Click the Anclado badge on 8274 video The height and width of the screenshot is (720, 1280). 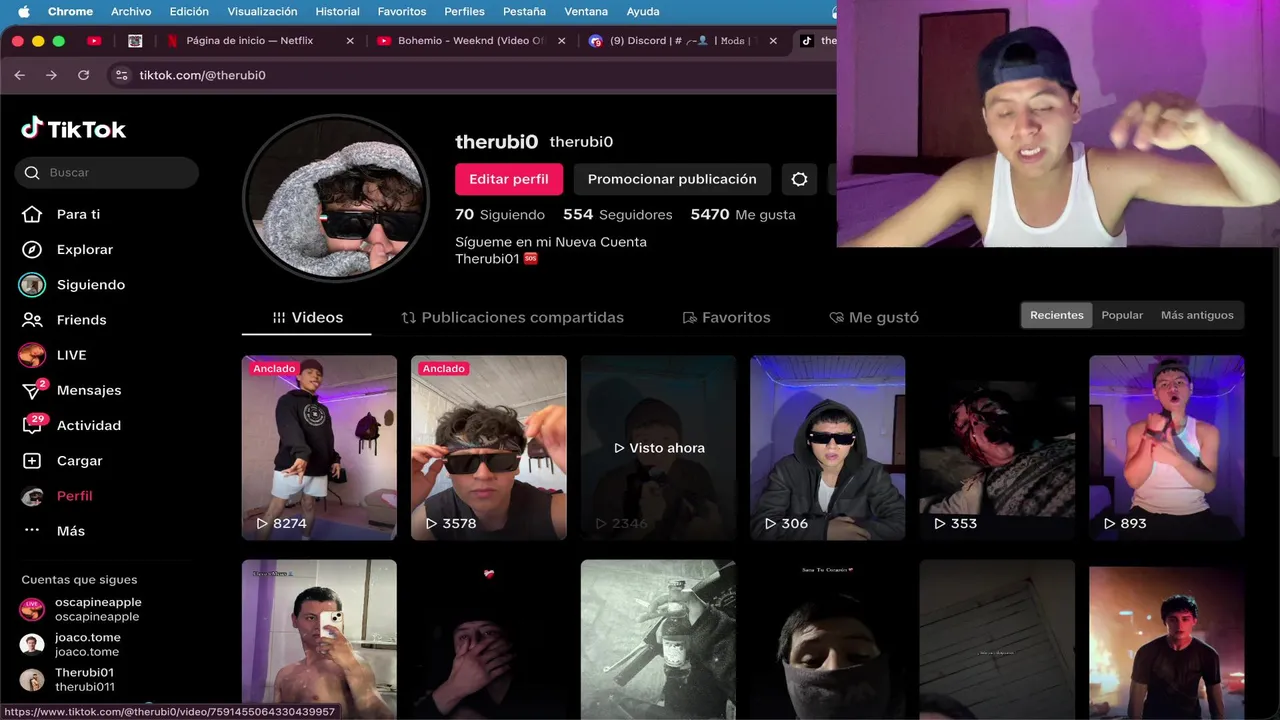(x=274, y=368)
